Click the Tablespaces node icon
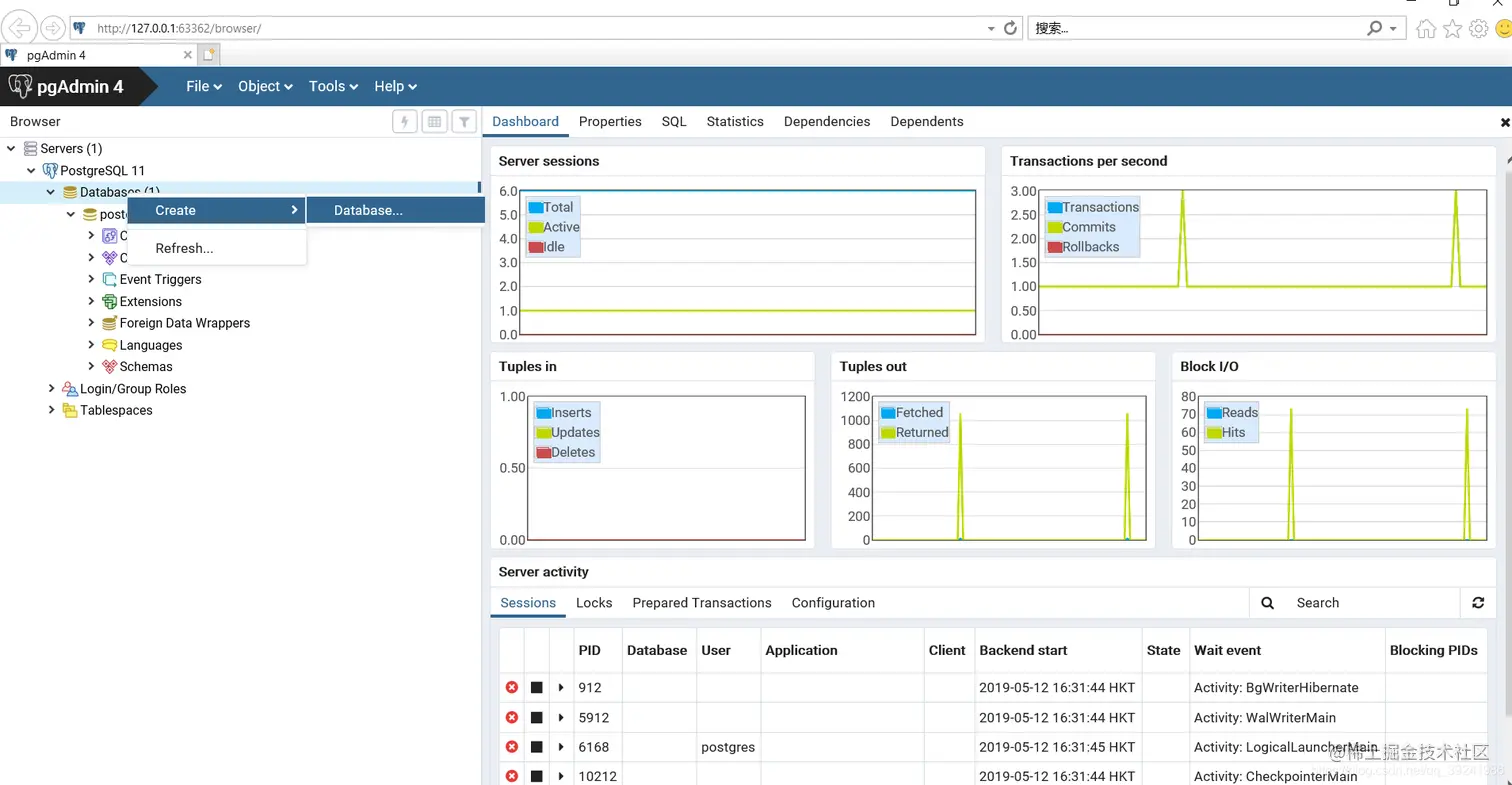 tap(70, 411)
